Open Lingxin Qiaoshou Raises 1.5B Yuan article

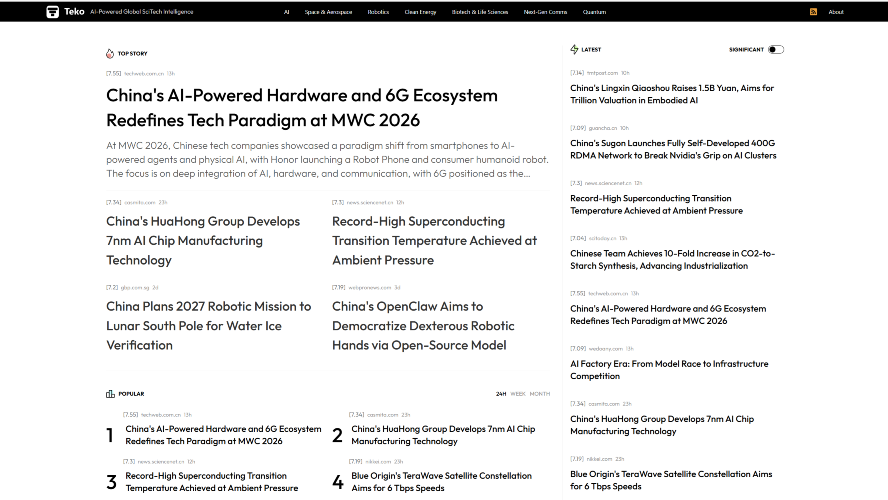coord(672,94)
